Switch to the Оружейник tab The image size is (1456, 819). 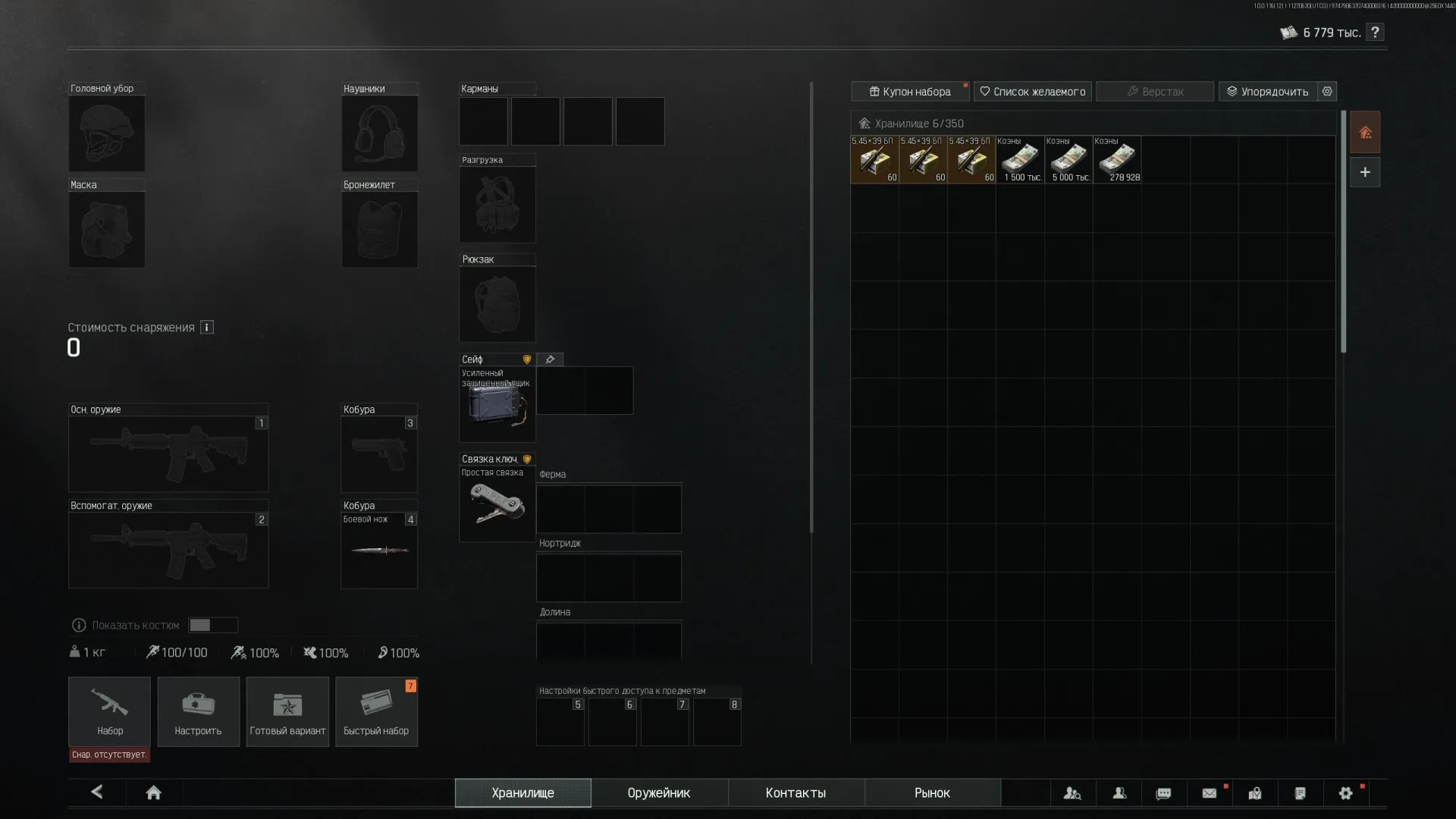click(659, 793)
